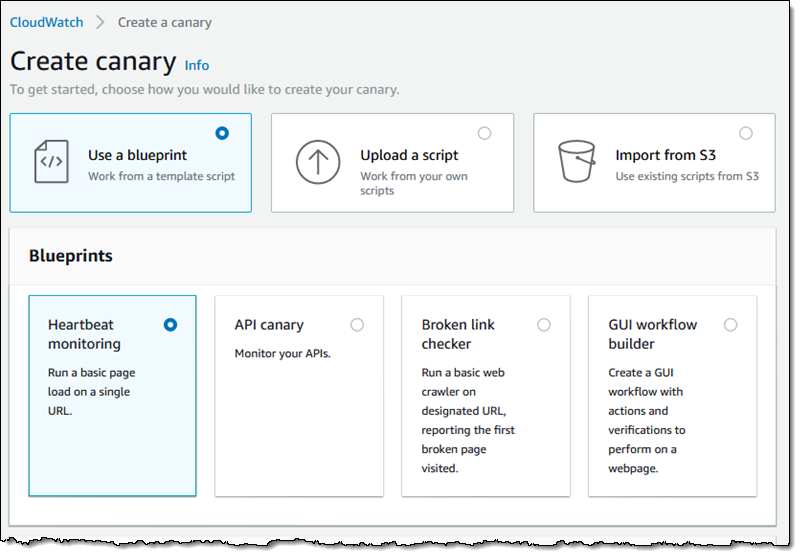The image size is (800, 556).
Task: Choose the API canary radio button
Action: tap(357, 325)
